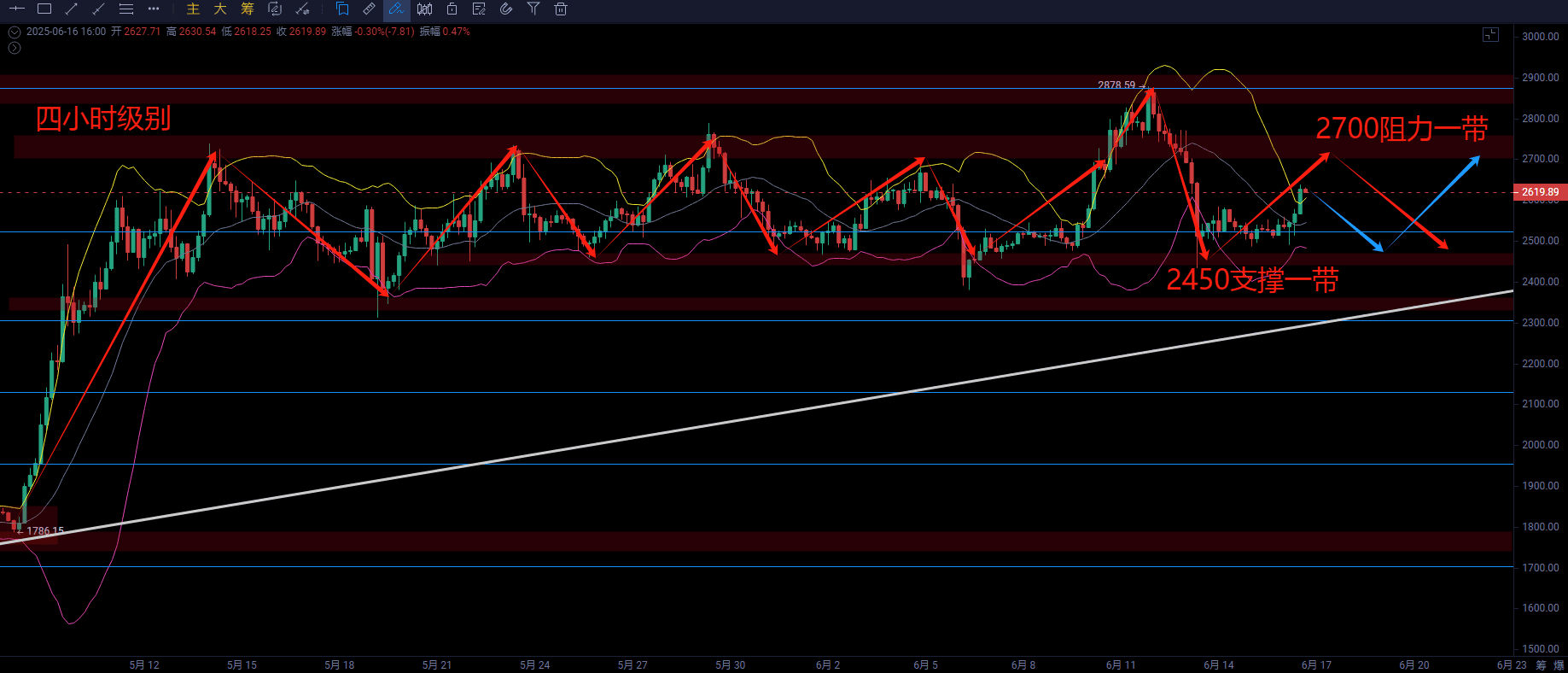Click the edit note icon
Viewport: 1568px width, 673px height.
pyautogui.click(x=479, y=9)
